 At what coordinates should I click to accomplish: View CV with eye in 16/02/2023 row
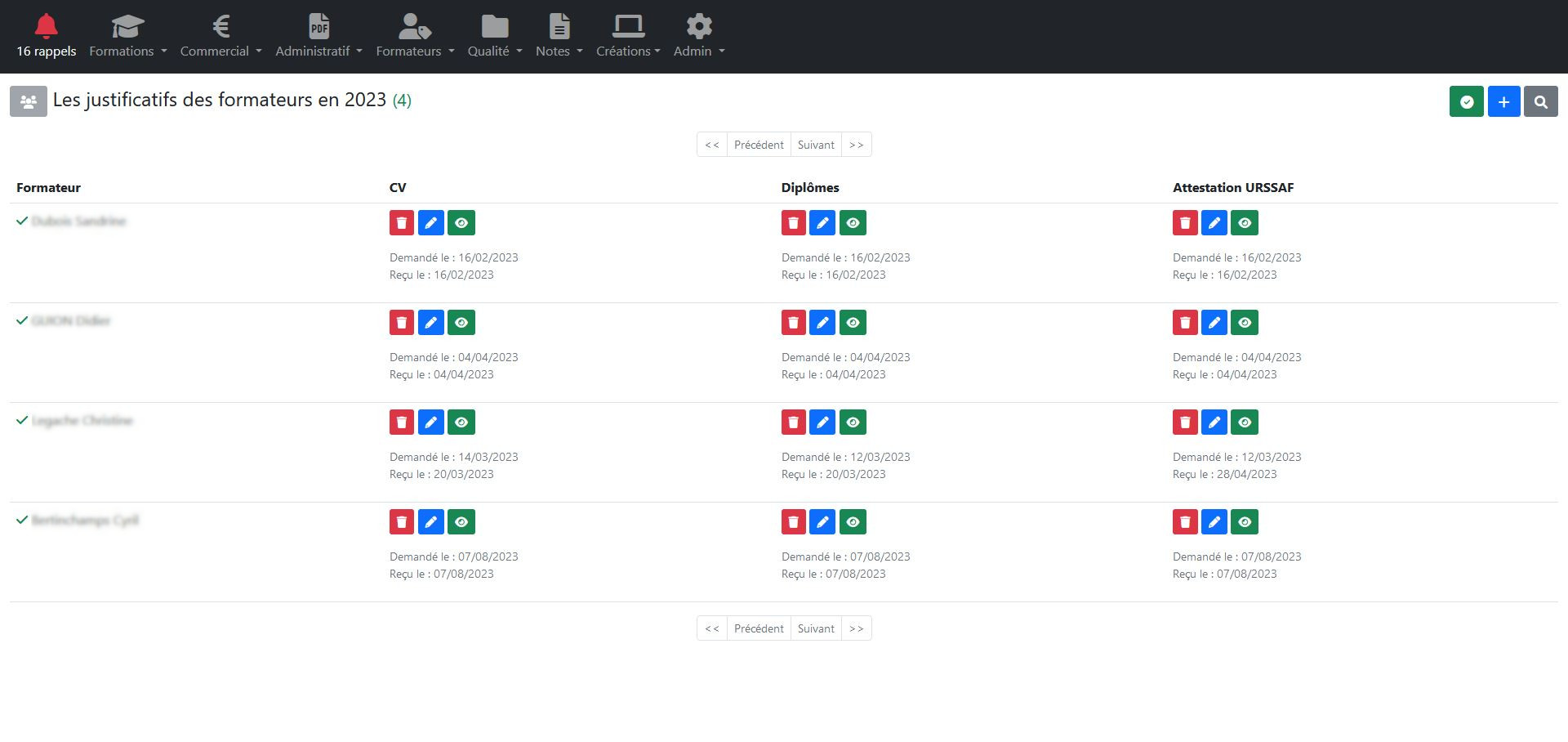pyautogui.click(x=461, y=223)
